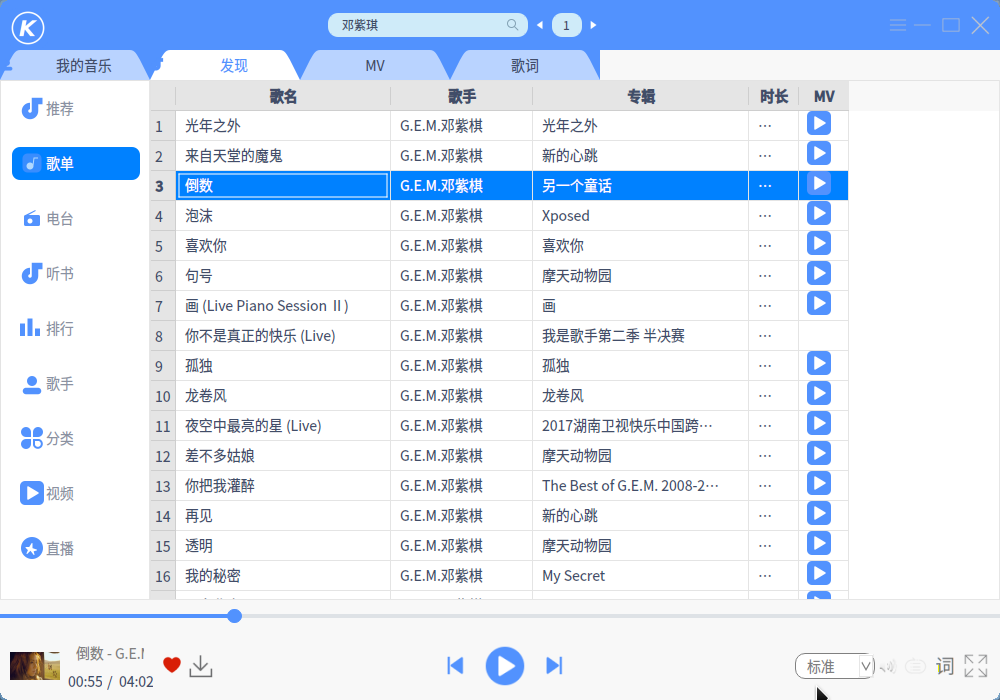Open 分类 category section
Image resolution: width=1000 pixels, height=700 pixels.
(48, 439)
